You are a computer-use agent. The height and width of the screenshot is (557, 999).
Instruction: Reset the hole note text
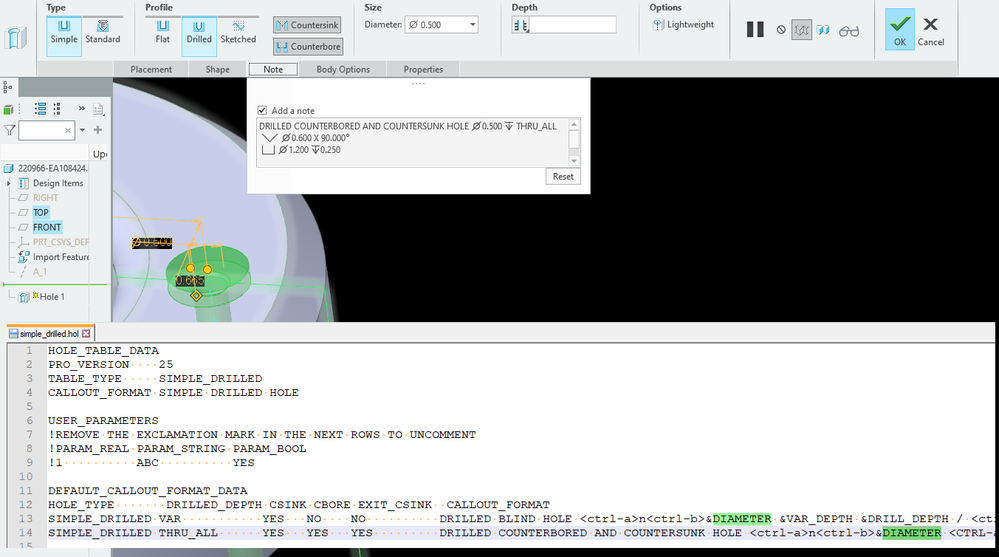pyautogui.click(x=563, y=177)
